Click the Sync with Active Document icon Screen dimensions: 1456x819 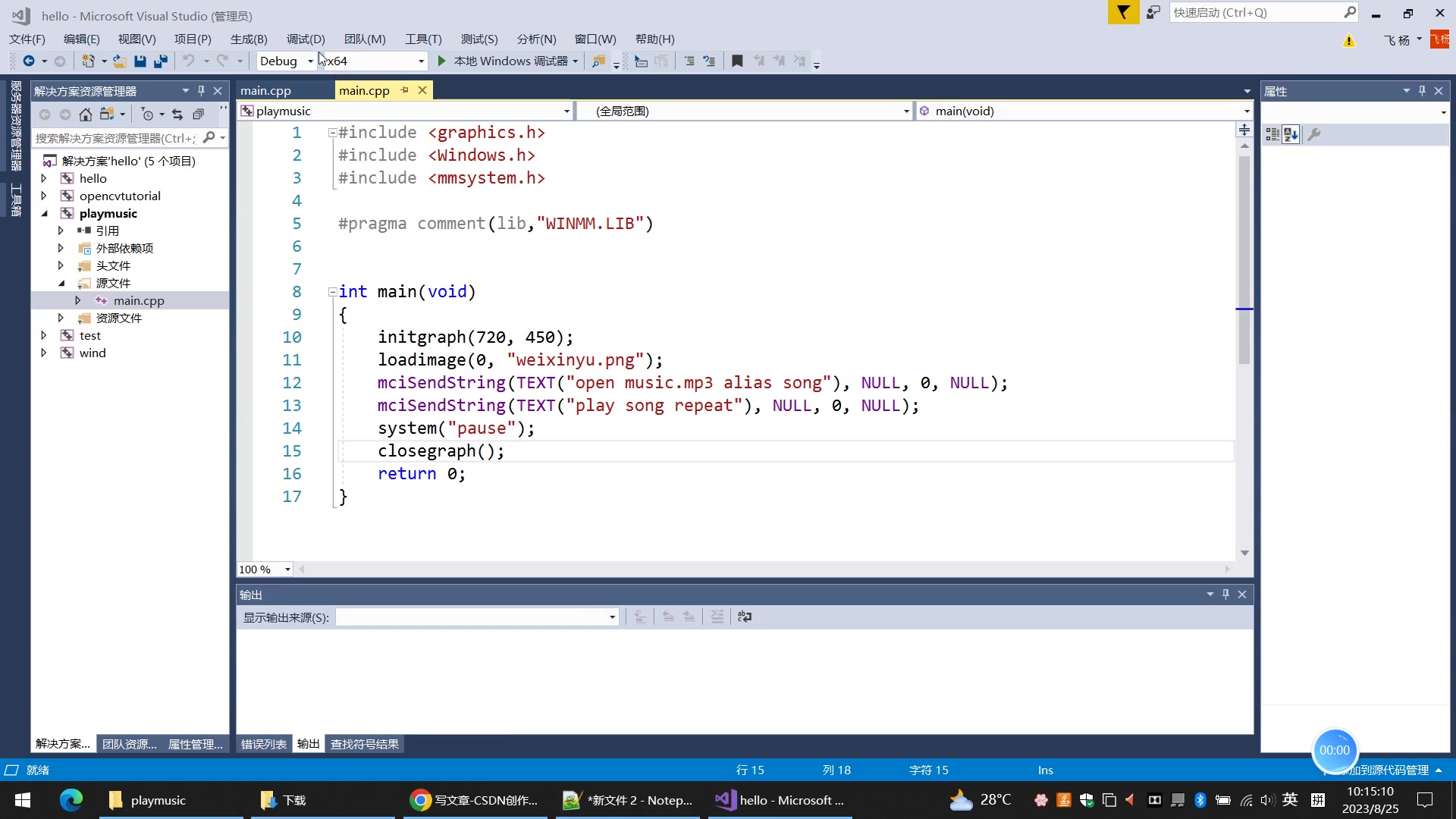click(177, 115)
